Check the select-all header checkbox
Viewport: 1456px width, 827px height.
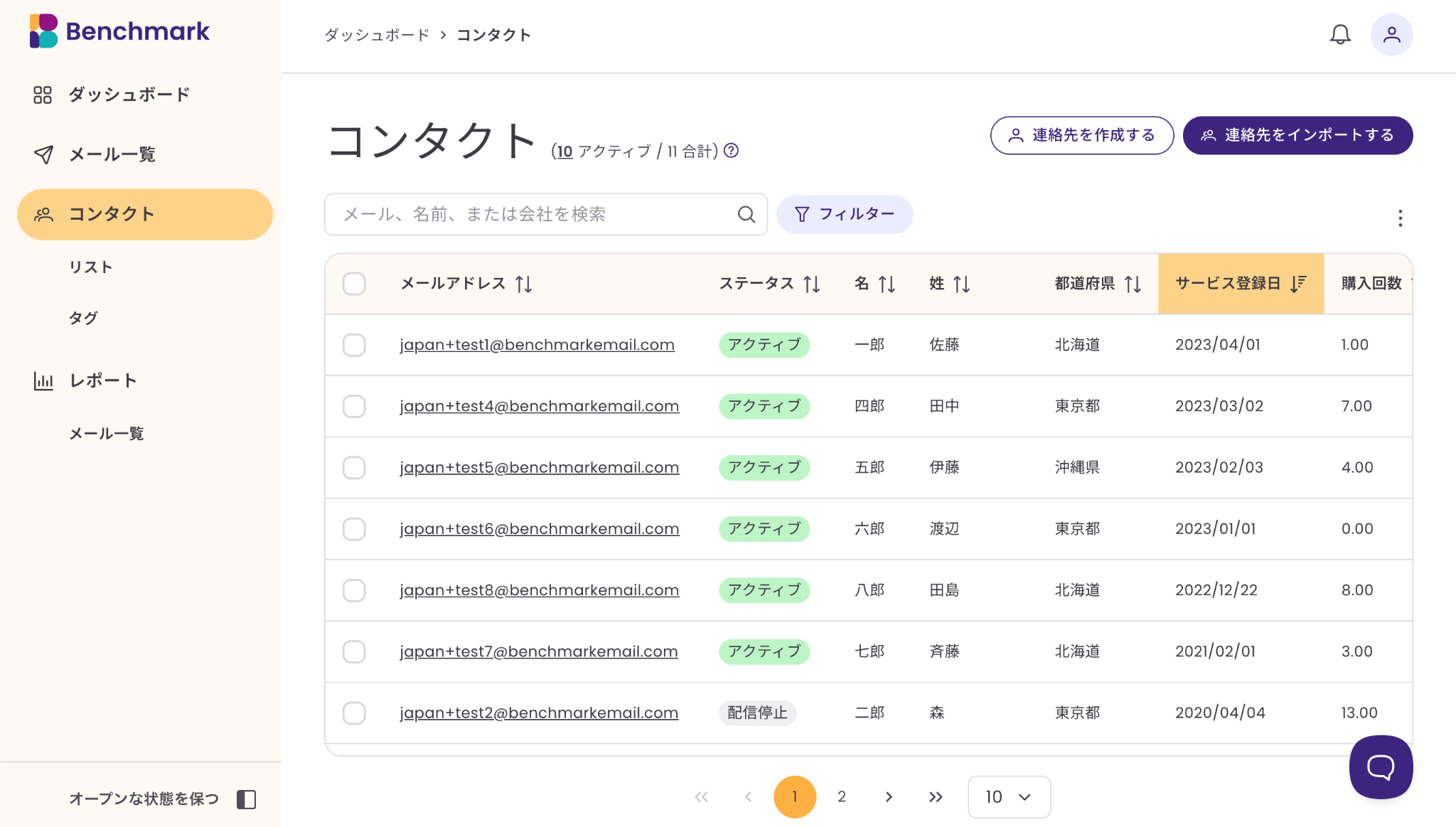354,284
